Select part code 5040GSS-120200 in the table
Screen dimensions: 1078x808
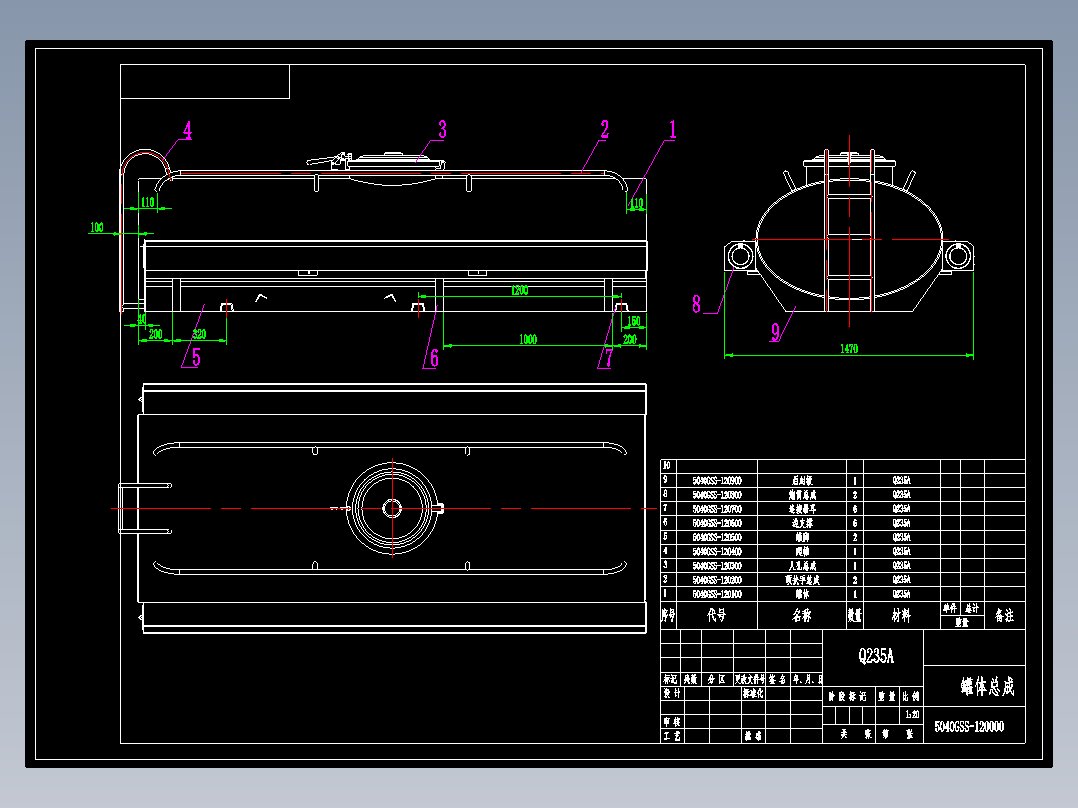(x=717, y=580)
